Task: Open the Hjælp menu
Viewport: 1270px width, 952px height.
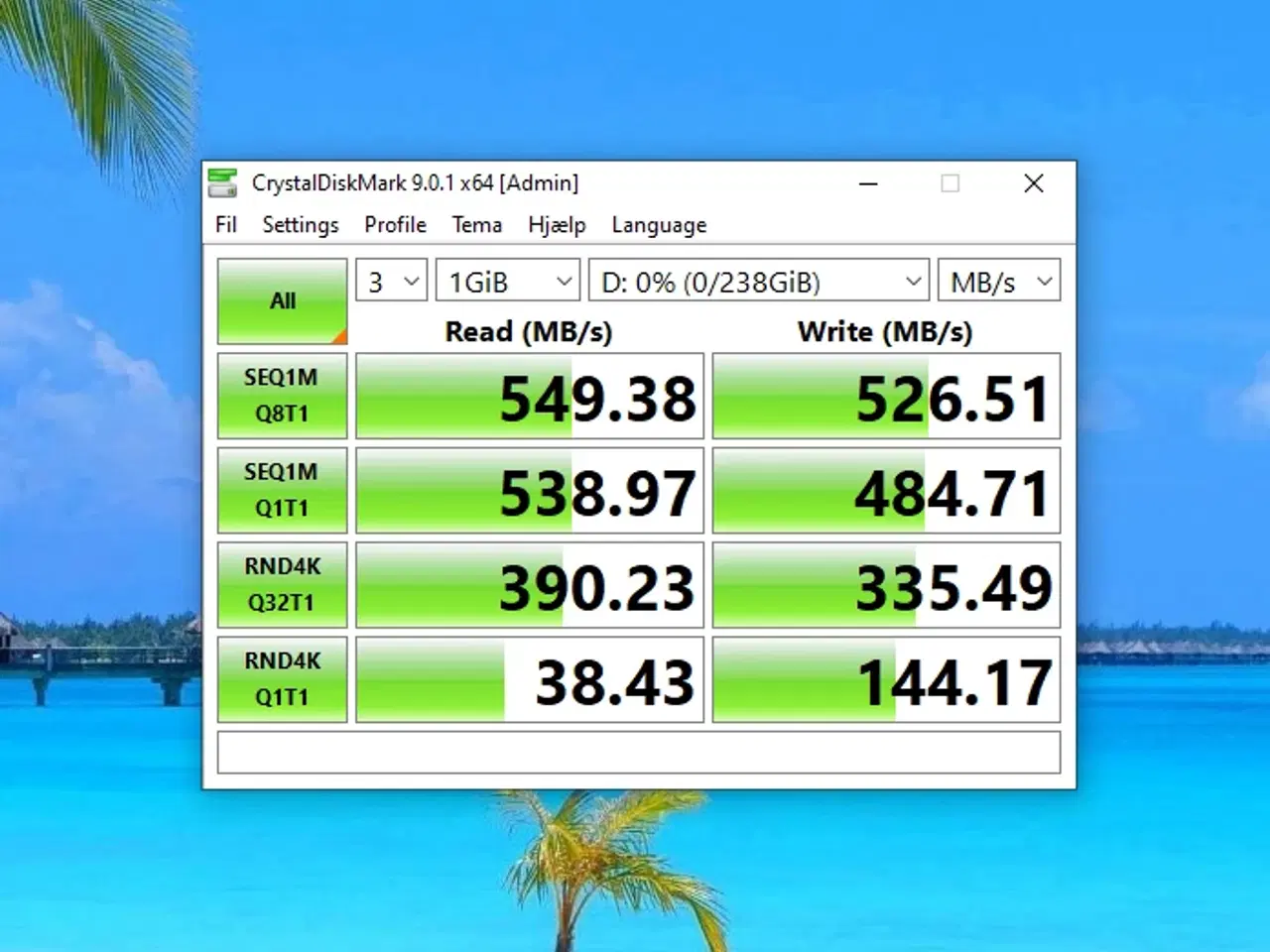Action: click(x=557, y=225)
